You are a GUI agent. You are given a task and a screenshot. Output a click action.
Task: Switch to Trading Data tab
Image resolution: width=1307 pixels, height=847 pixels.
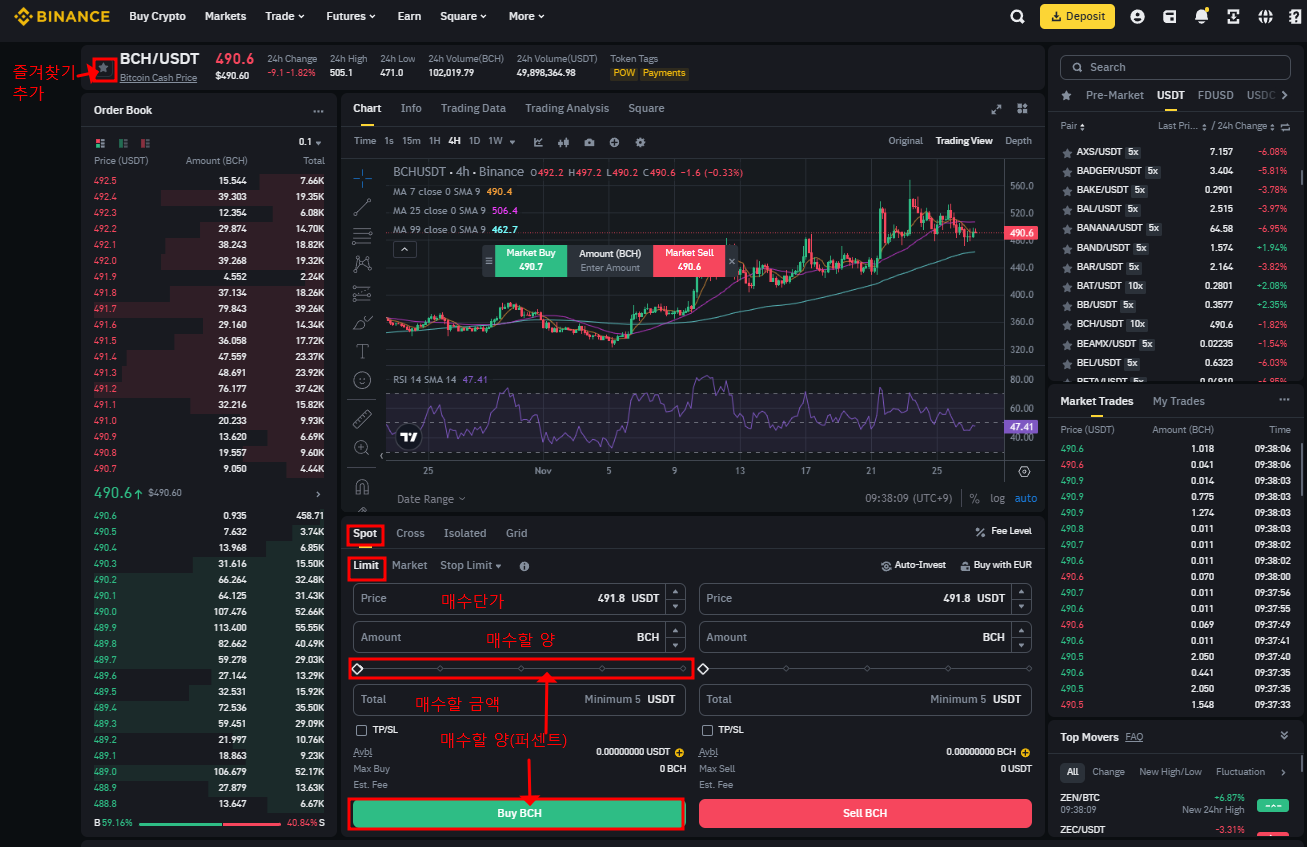[473, 108]
